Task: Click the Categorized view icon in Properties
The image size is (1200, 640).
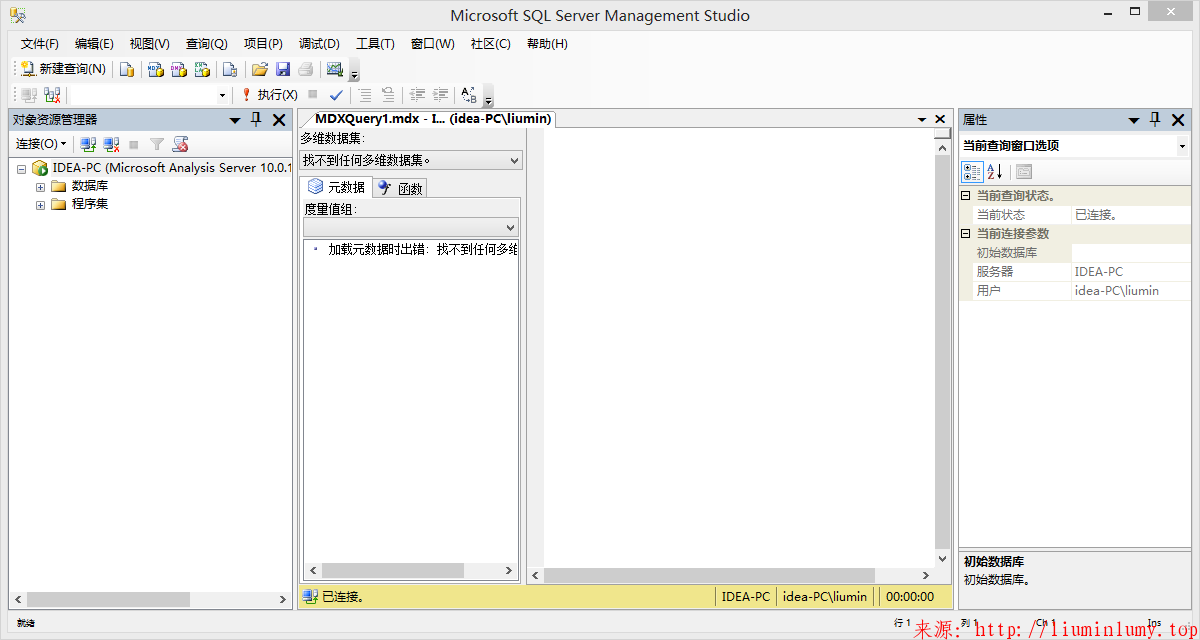Action: point(972,171)
